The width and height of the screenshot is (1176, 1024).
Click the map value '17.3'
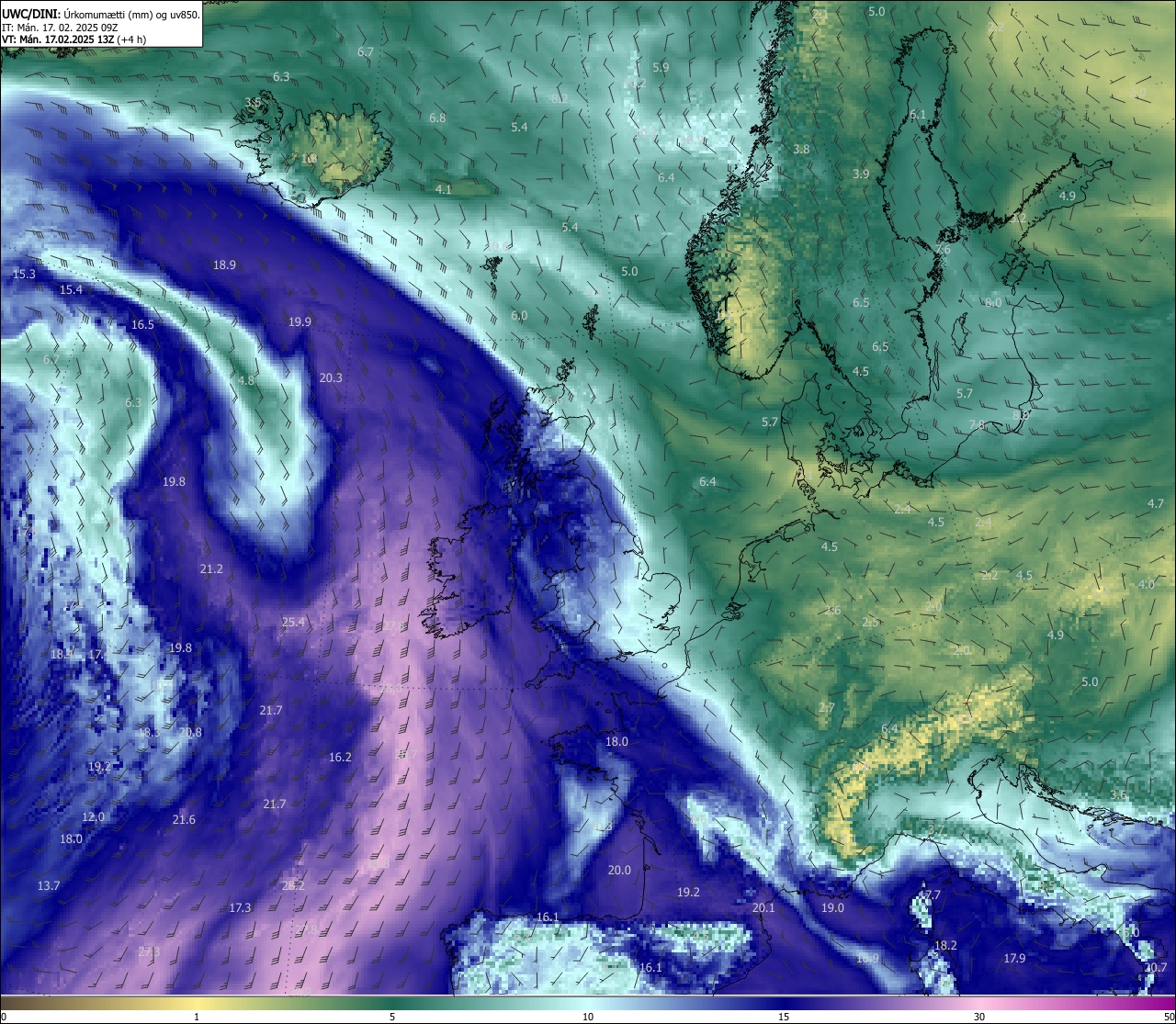[240, 907]
